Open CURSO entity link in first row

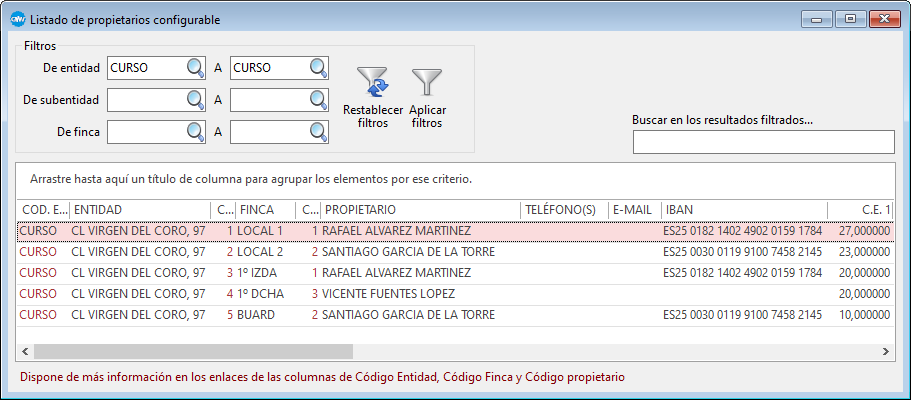[x=38, y=231]
